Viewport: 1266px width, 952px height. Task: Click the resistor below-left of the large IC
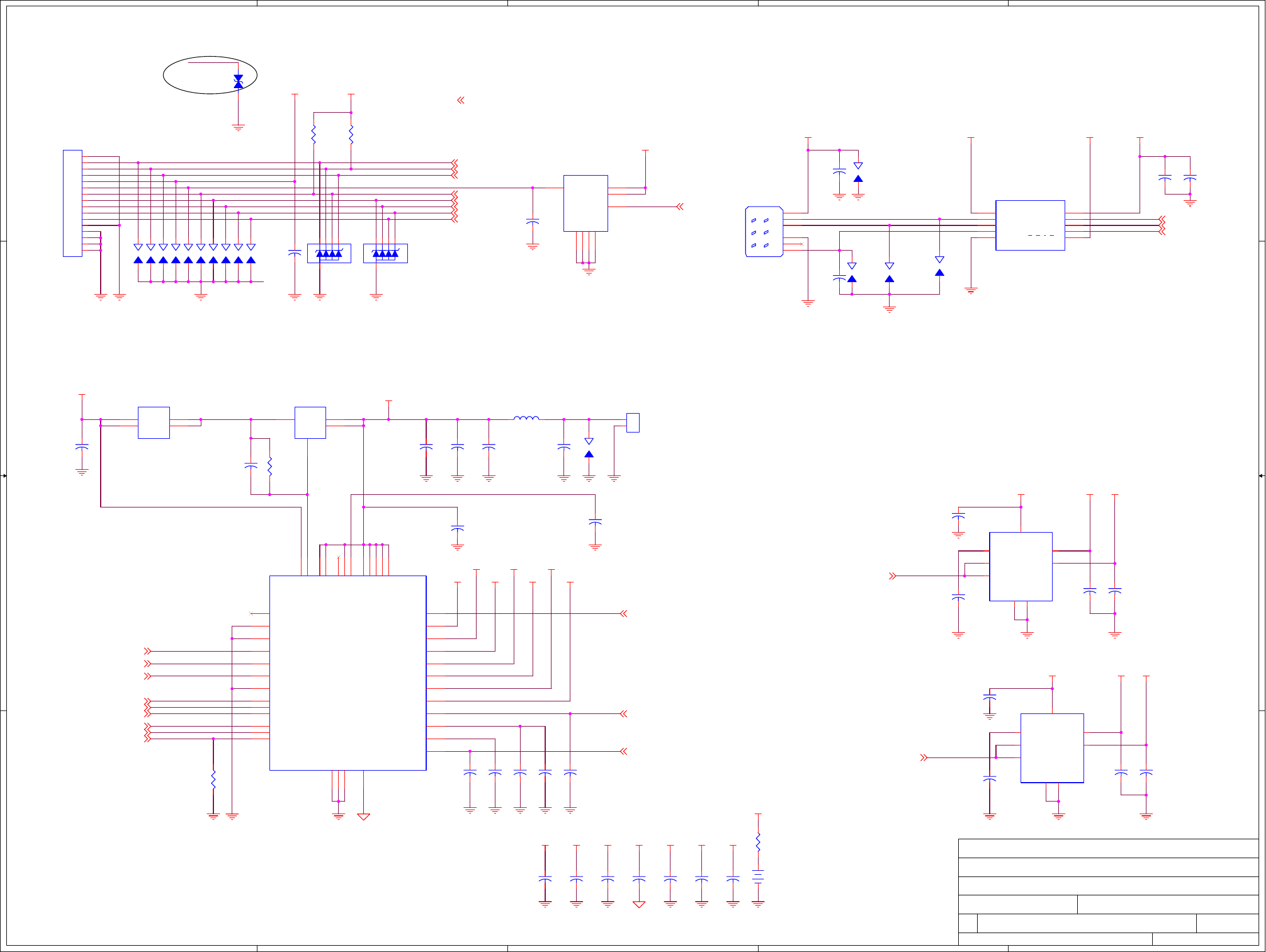point(213,780)
